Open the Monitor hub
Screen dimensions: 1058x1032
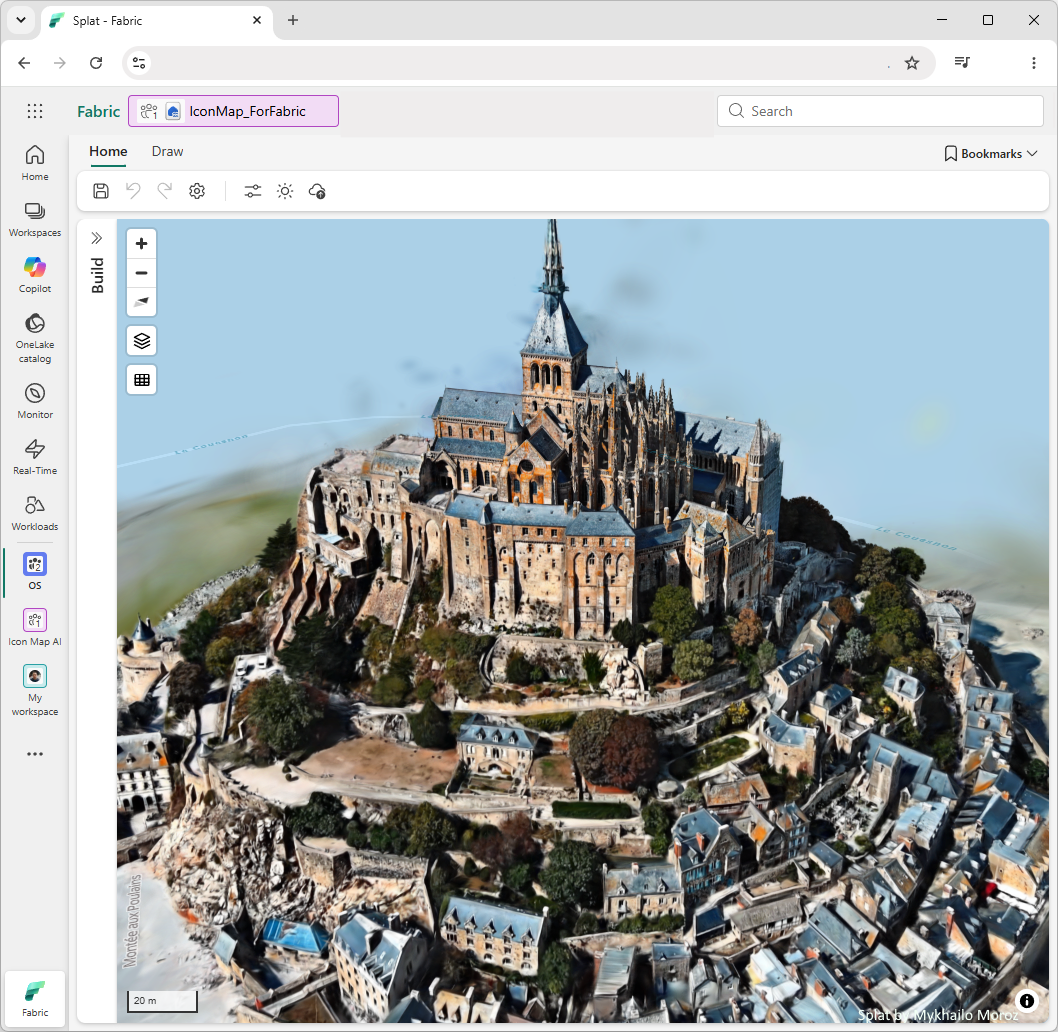[x=35, y=402]
